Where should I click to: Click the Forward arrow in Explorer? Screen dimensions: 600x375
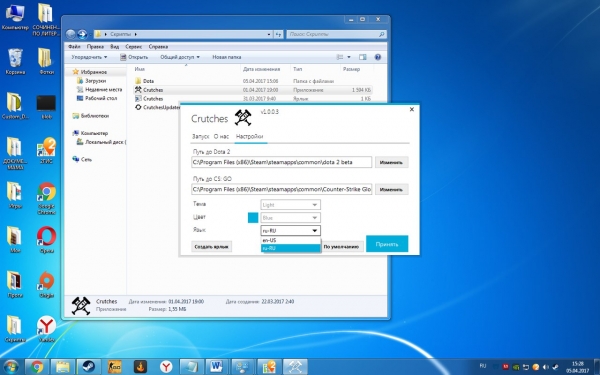[82, 34]
